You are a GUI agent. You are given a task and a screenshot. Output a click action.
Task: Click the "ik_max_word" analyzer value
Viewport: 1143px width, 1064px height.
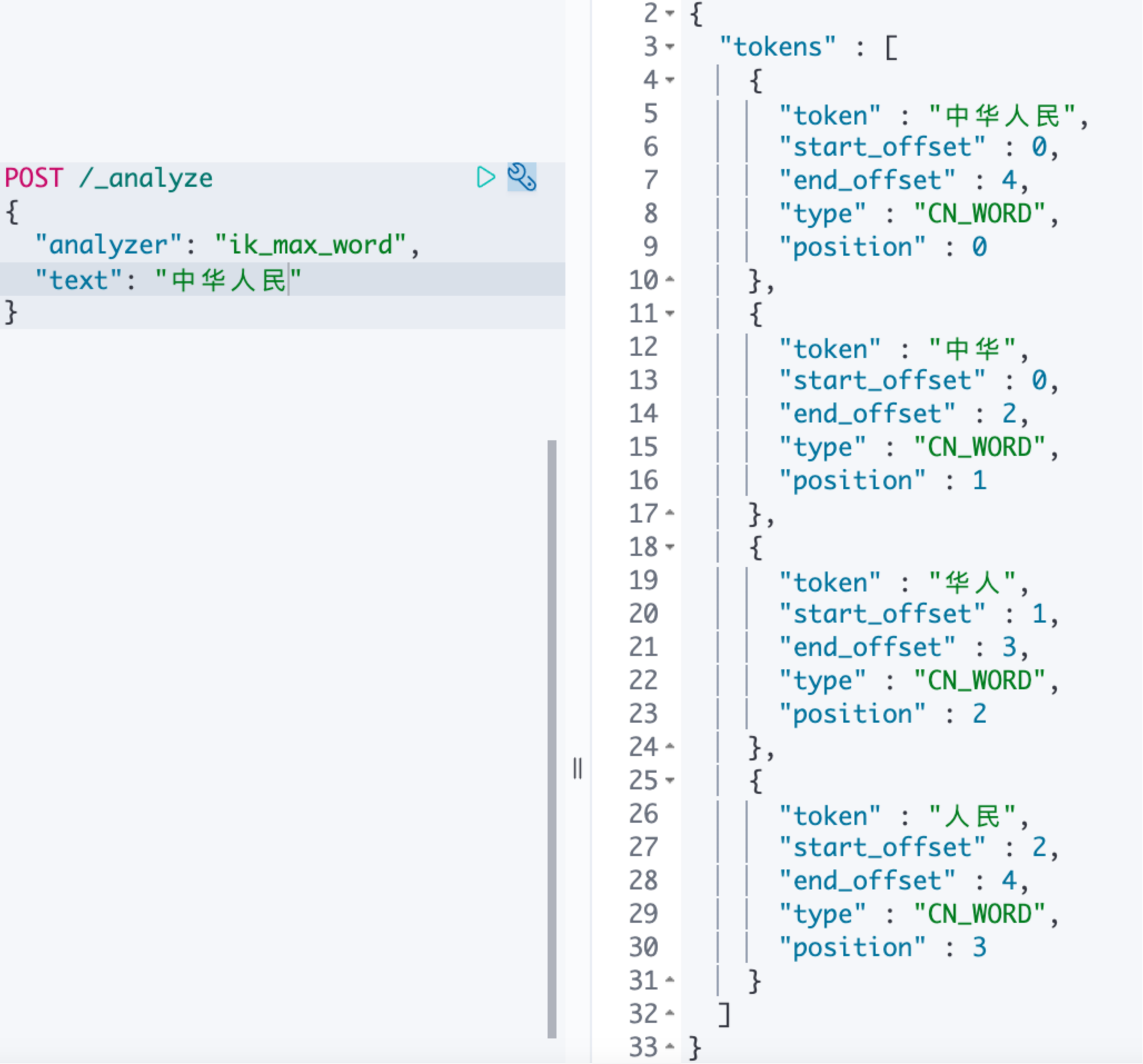point(310,245)
